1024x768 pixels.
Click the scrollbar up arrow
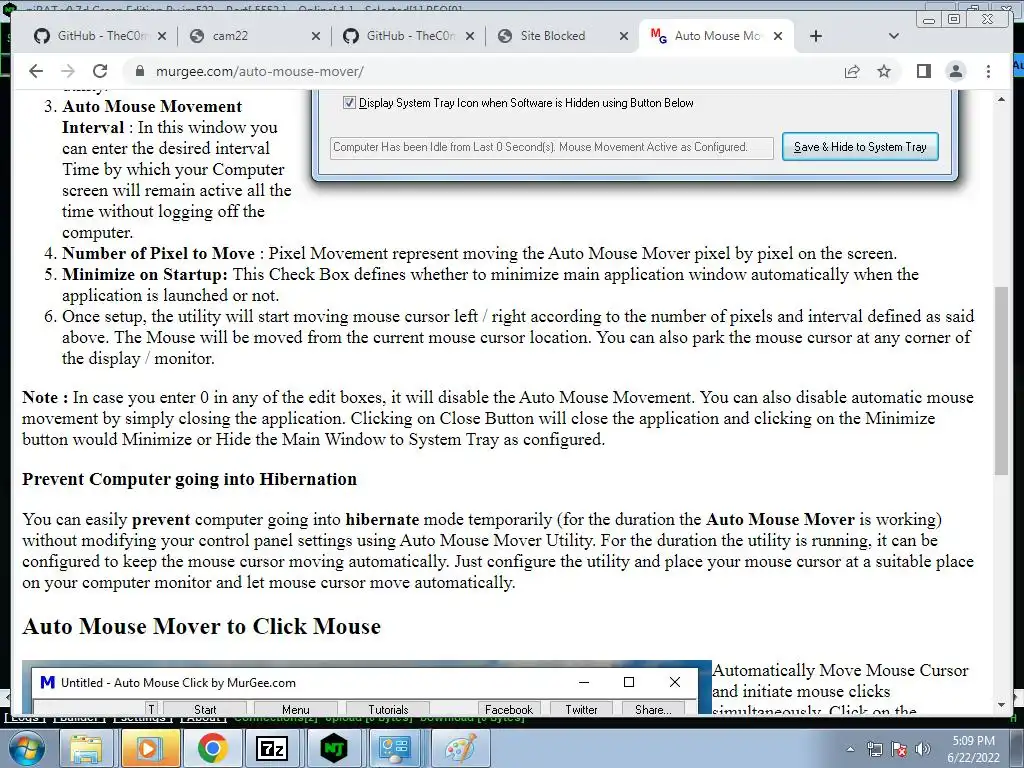(1002, 99)
